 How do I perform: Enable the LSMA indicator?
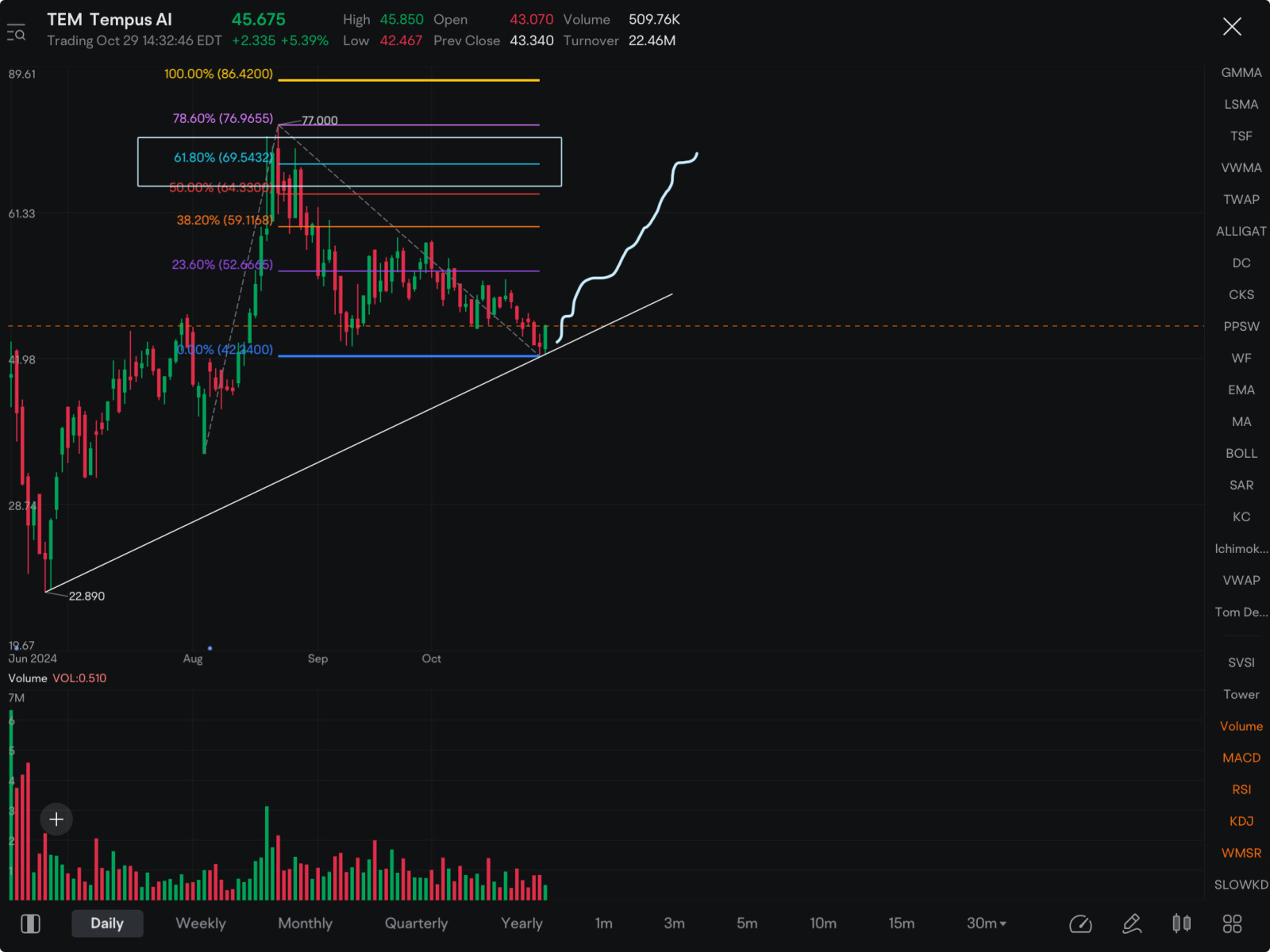pos(1241,104)
